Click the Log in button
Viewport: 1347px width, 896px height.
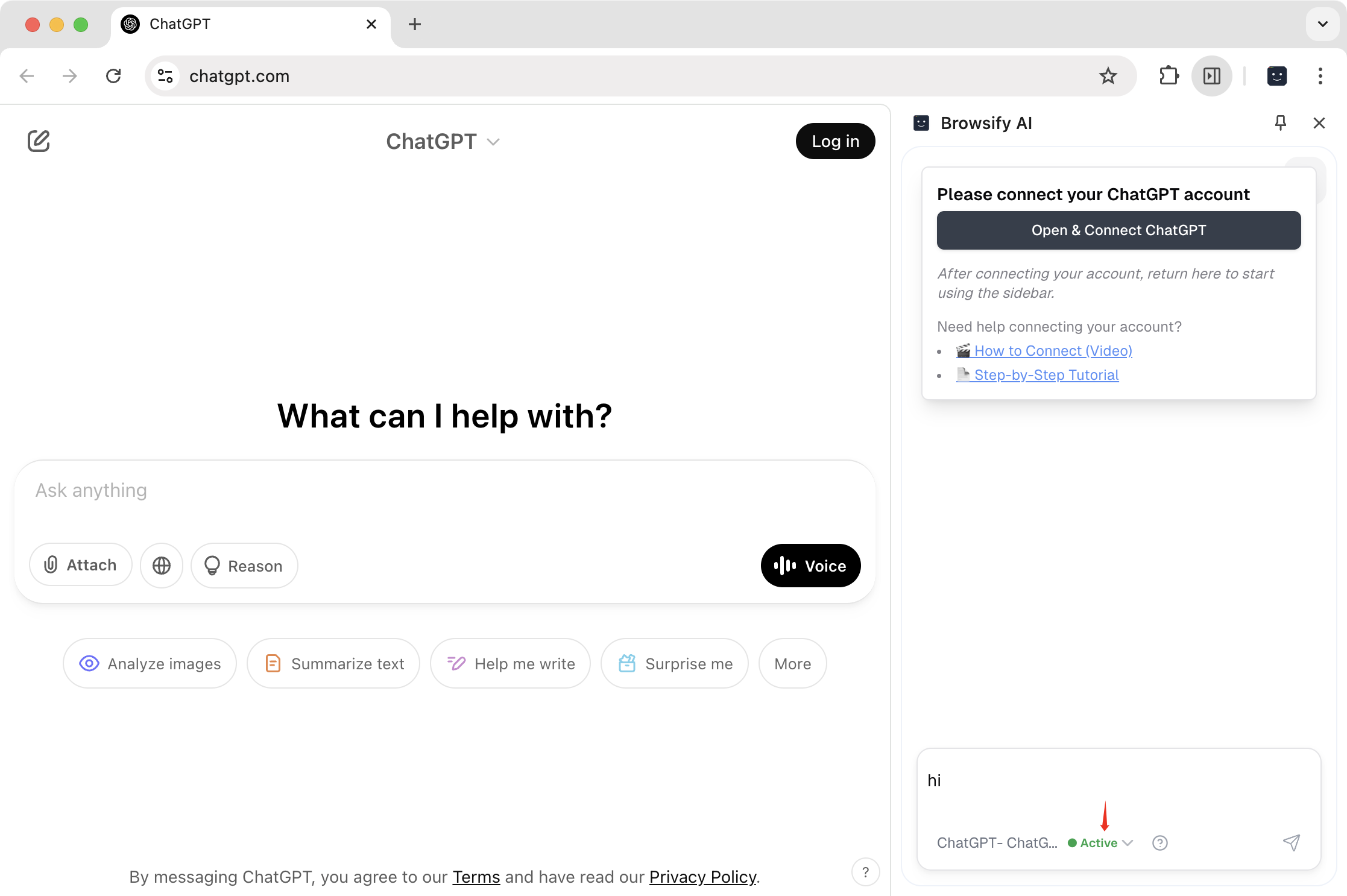point(835,141)
